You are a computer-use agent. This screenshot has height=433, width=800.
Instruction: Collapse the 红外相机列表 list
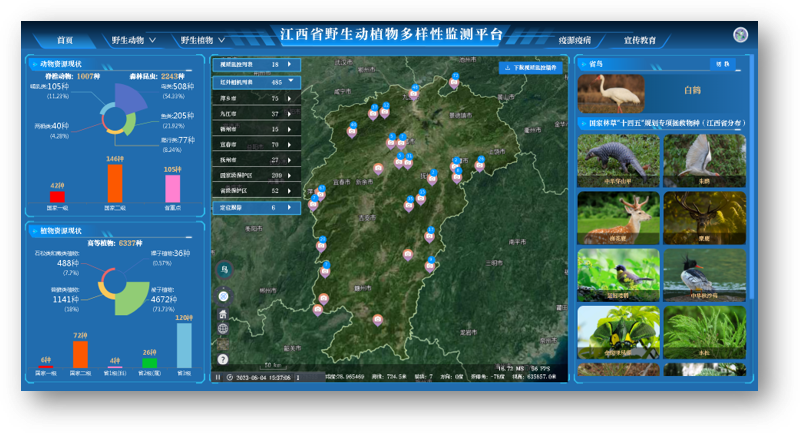(x=291, y=82)
